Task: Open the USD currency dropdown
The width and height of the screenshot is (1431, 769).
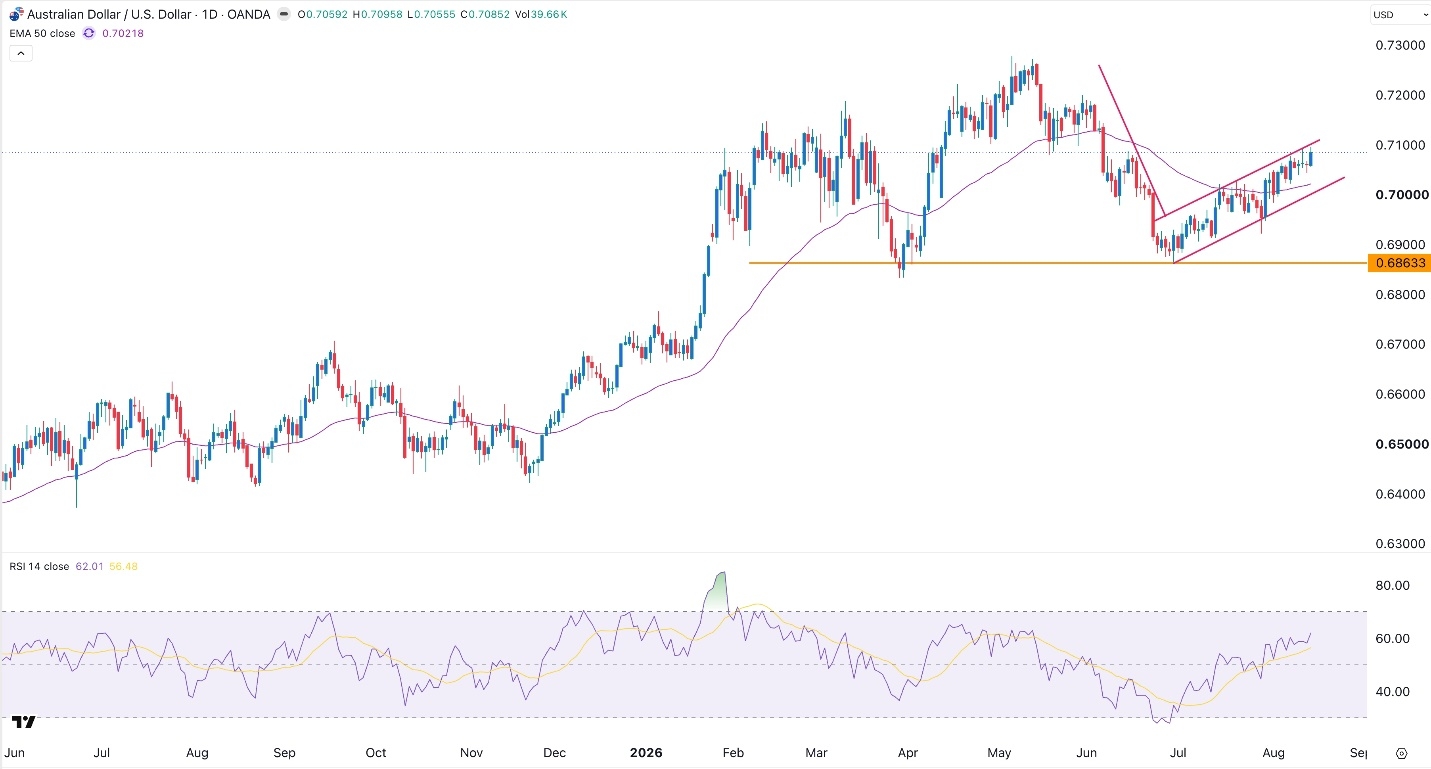Action: coord(1400,14)
